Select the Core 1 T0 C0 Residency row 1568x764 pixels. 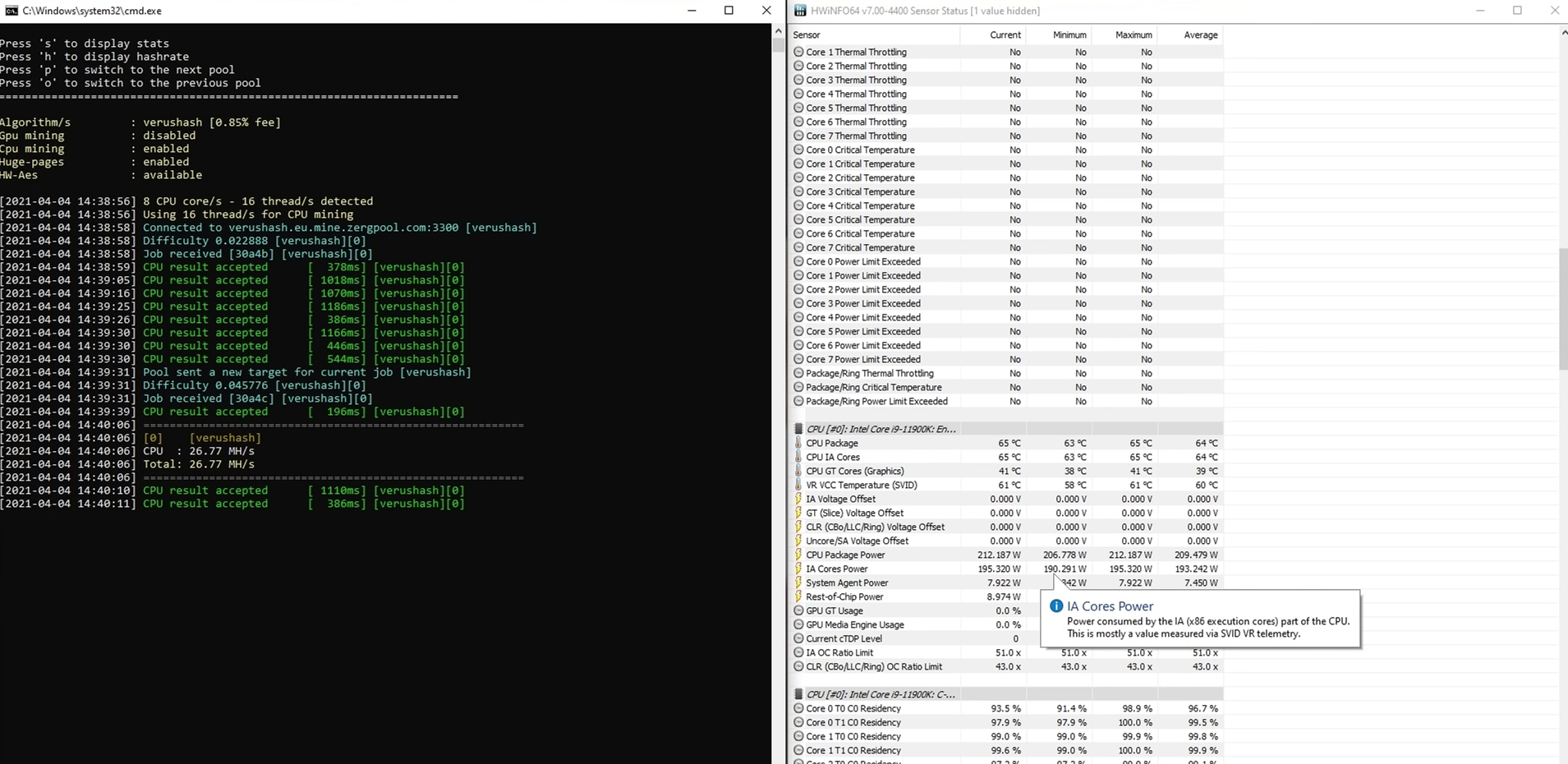pos(1006,736)
